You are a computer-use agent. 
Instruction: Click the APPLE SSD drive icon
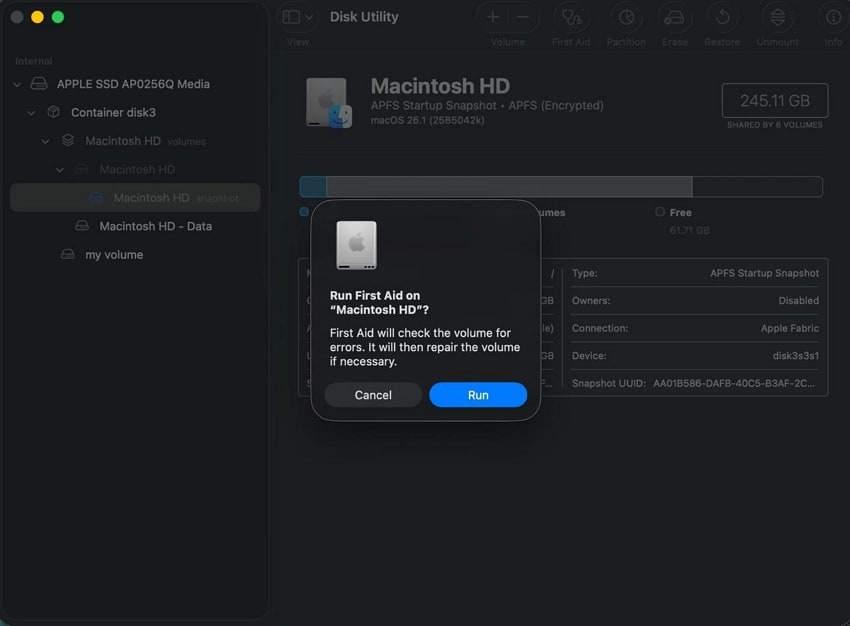[x=38, y=83]
